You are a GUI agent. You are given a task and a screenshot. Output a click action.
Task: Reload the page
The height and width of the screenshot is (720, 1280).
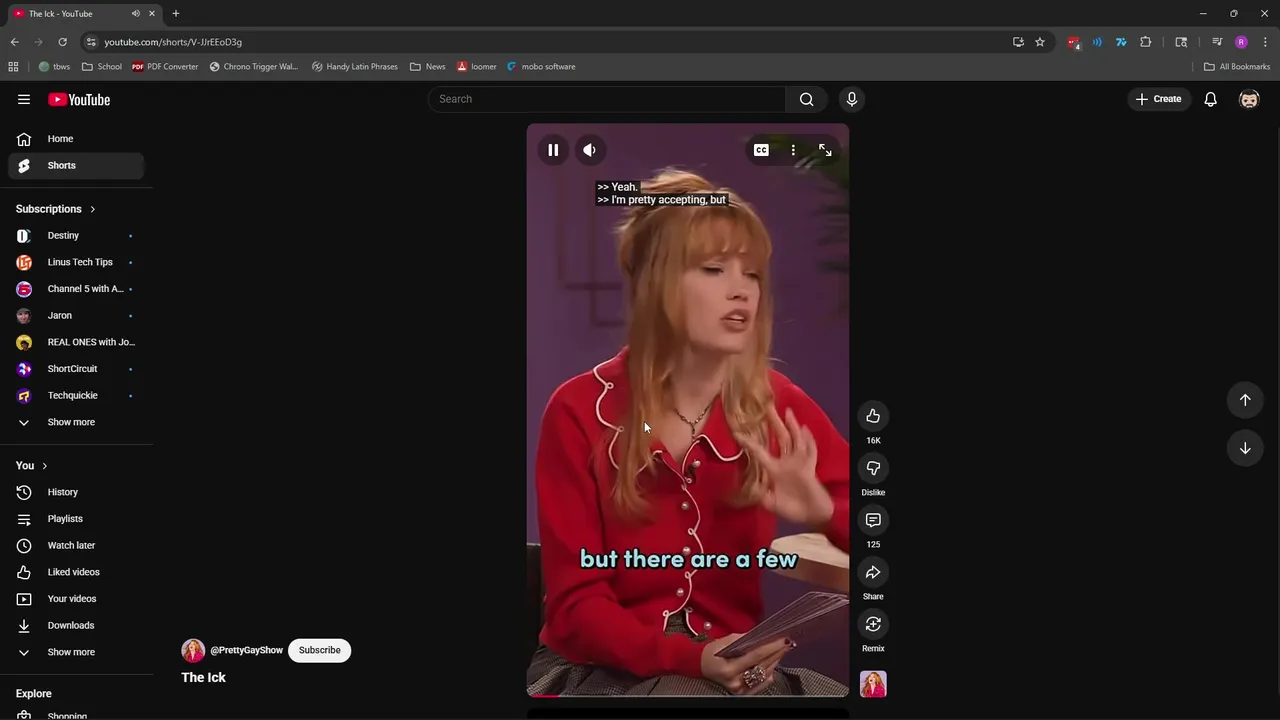point(62,42)
